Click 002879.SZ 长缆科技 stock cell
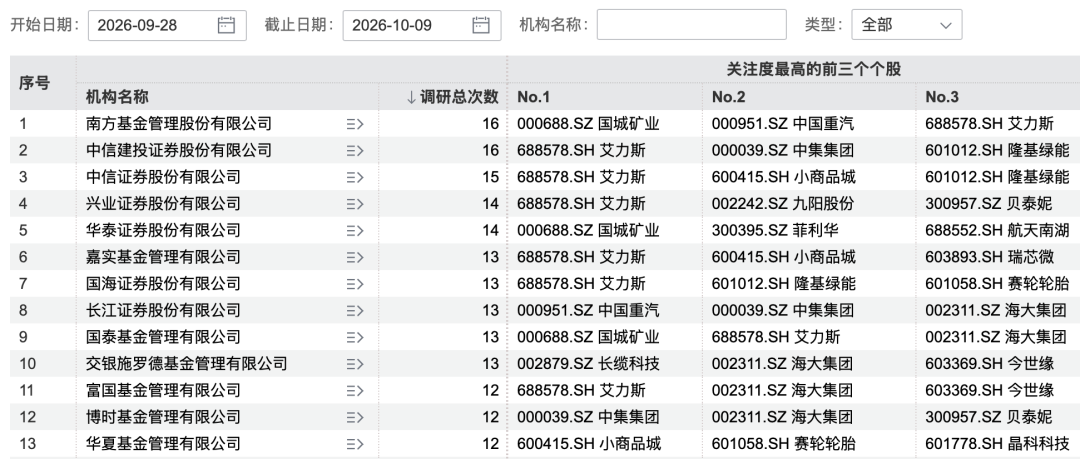The height and width of the screenshot is (459, 1080). click(x=588, y=364)
